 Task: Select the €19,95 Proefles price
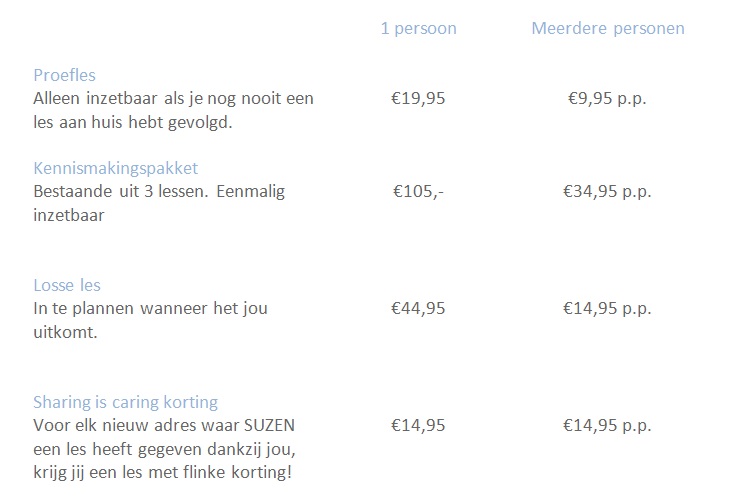click(x=418, y=98)
